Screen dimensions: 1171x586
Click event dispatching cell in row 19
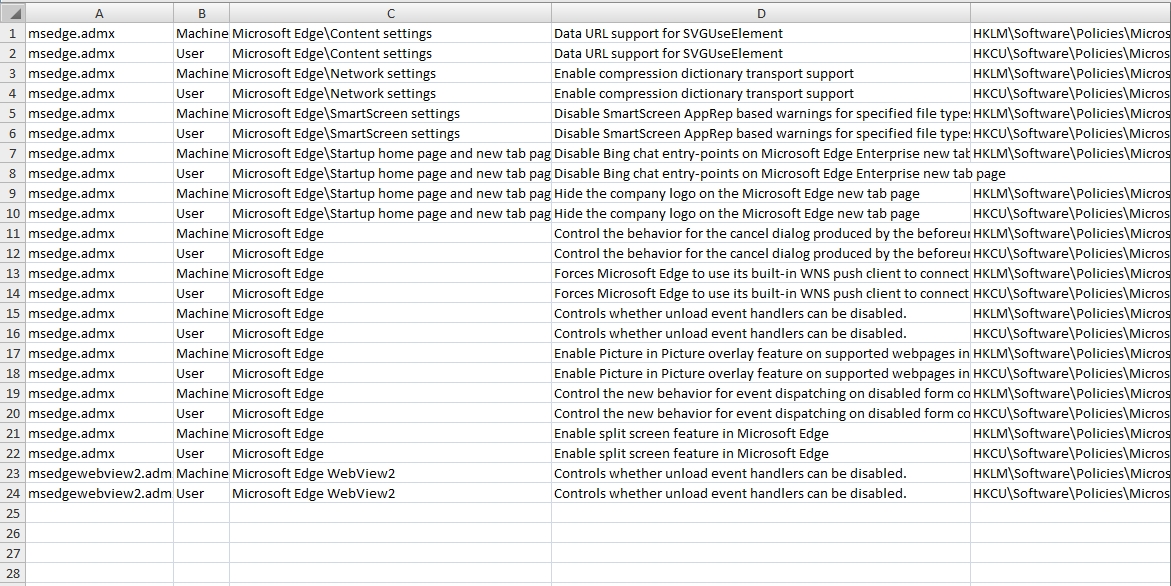[761, 393]
